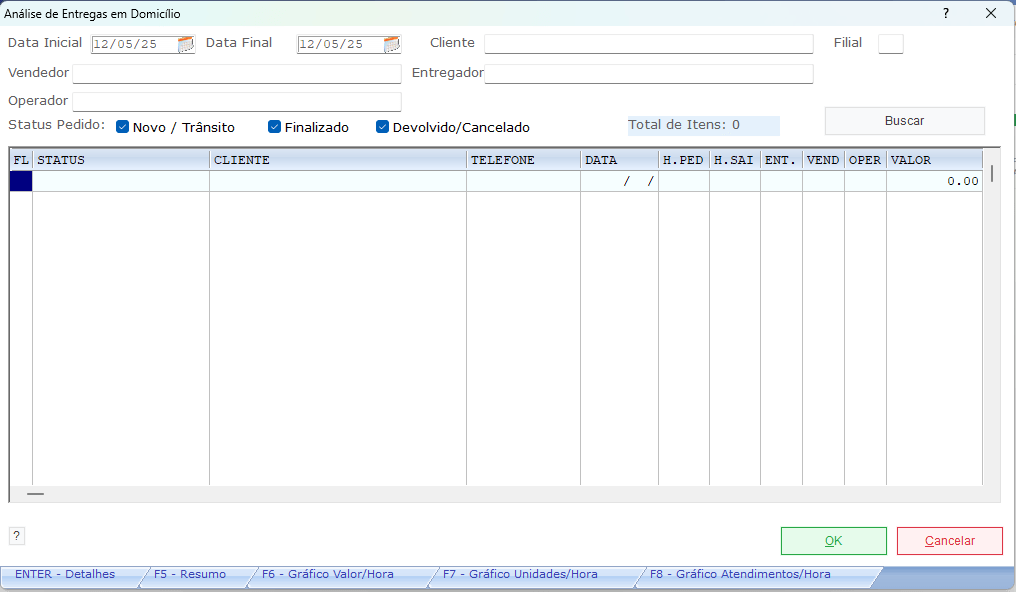Focus the Cliente input field
1016x592 pixels.
pos(648,44)
